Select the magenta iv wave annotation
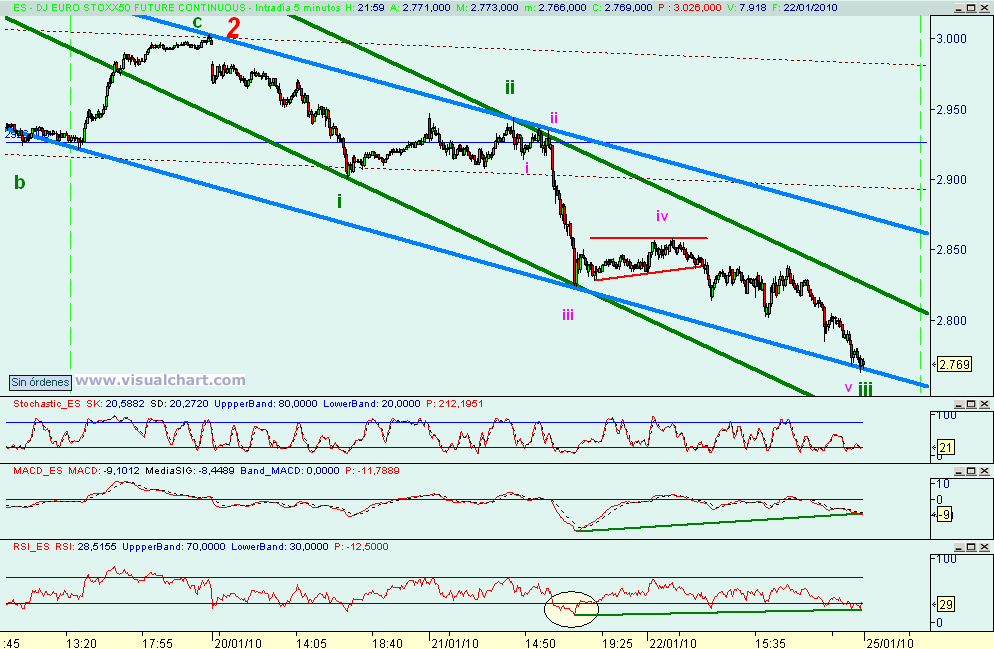The width and height of the screenshot is (994, 649). (x=660, y=216)
